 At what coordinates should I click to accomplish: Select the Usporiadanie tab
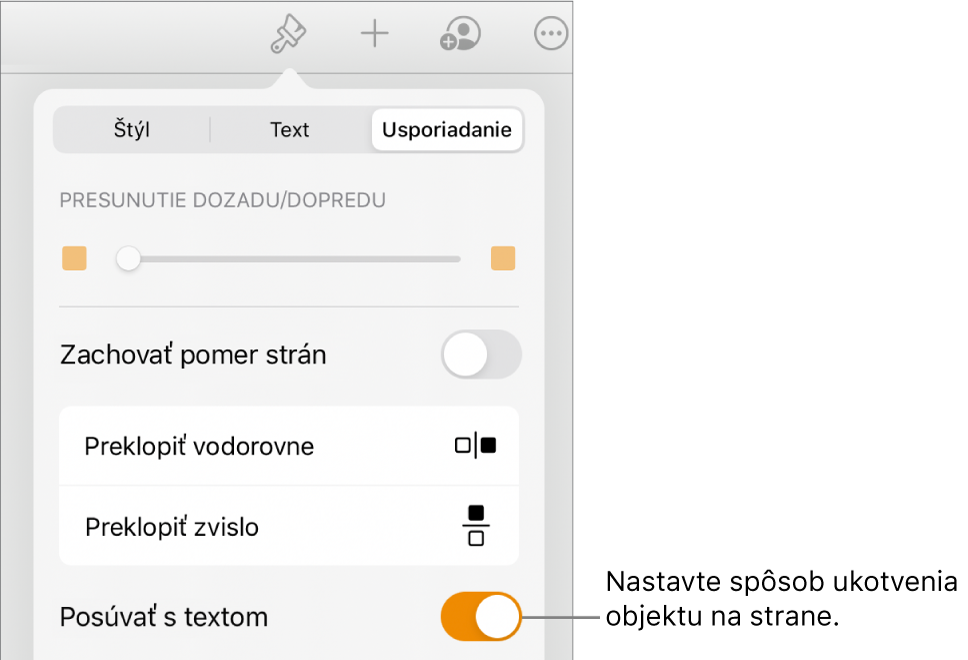click(x=446, y=130)
